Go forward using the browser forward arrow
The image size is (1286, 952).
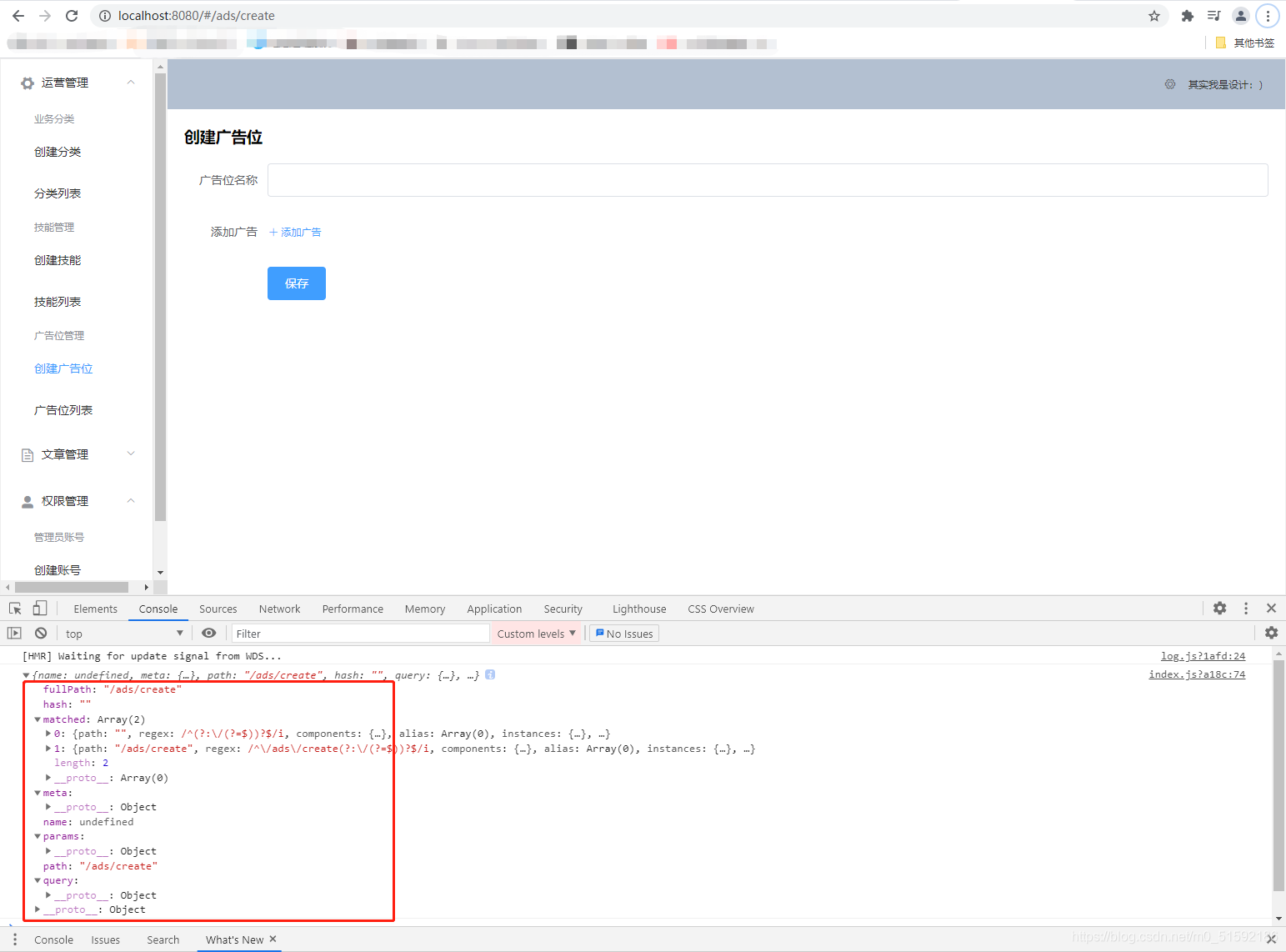tap(45, 16)
